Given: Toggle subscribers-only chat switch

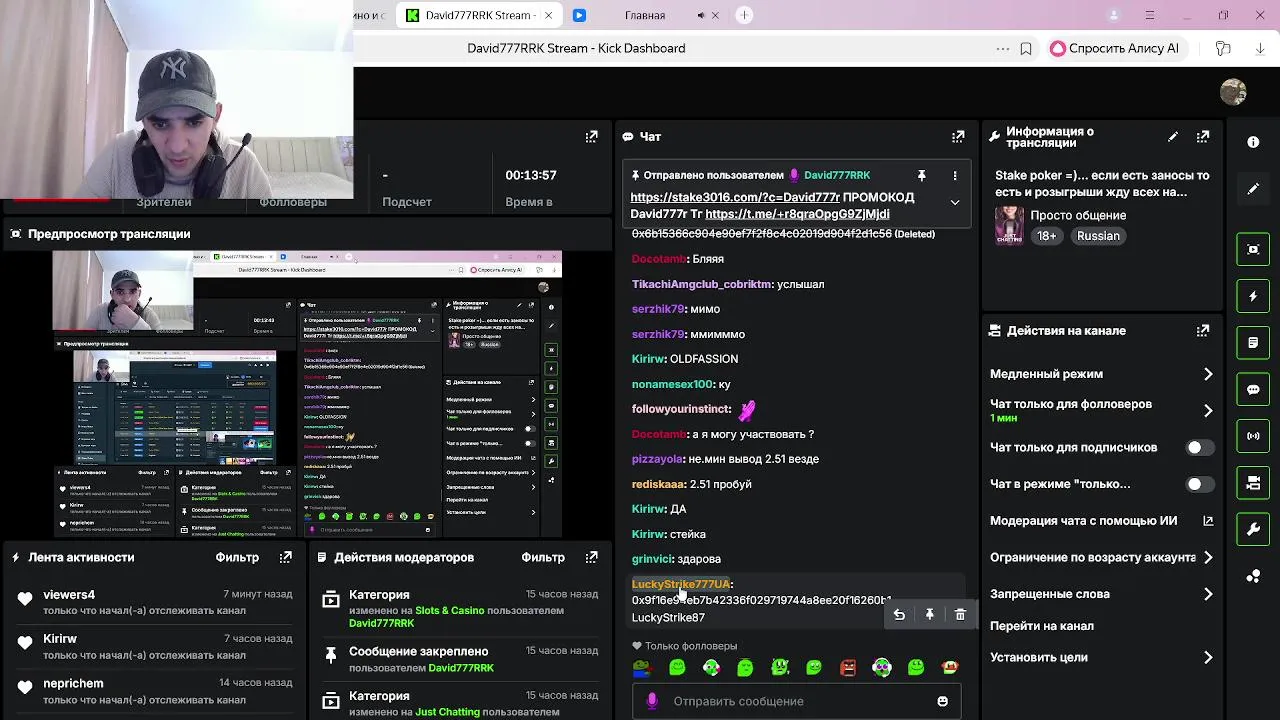Looking at the screenshot, I should [x=1200, y=447].
